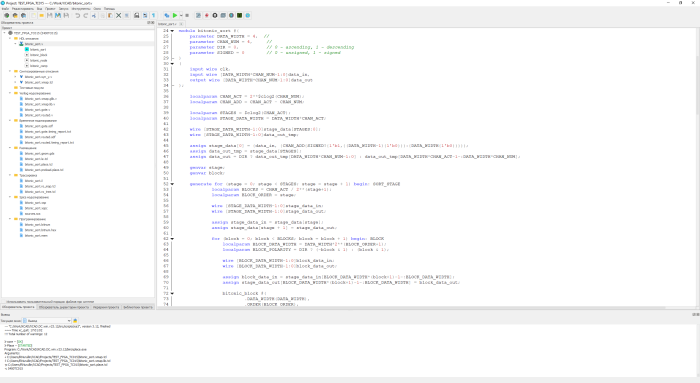This screenshot has width=700, height=383.
Task: Select bitonic_sort.gate.v in the project tree
Action: point(38,109)
